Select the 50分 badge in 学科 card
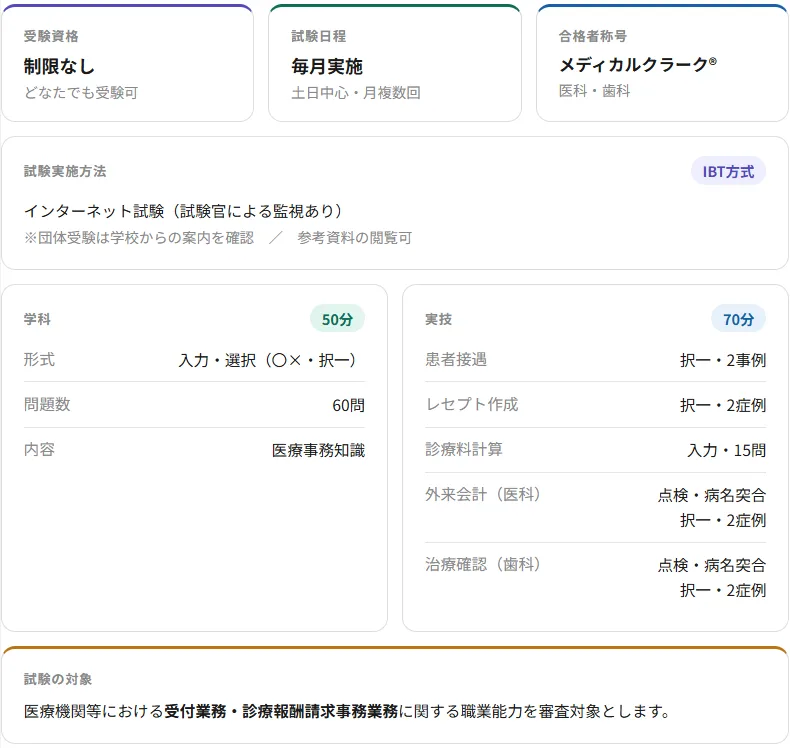The image size is (790, 748). 337,319
